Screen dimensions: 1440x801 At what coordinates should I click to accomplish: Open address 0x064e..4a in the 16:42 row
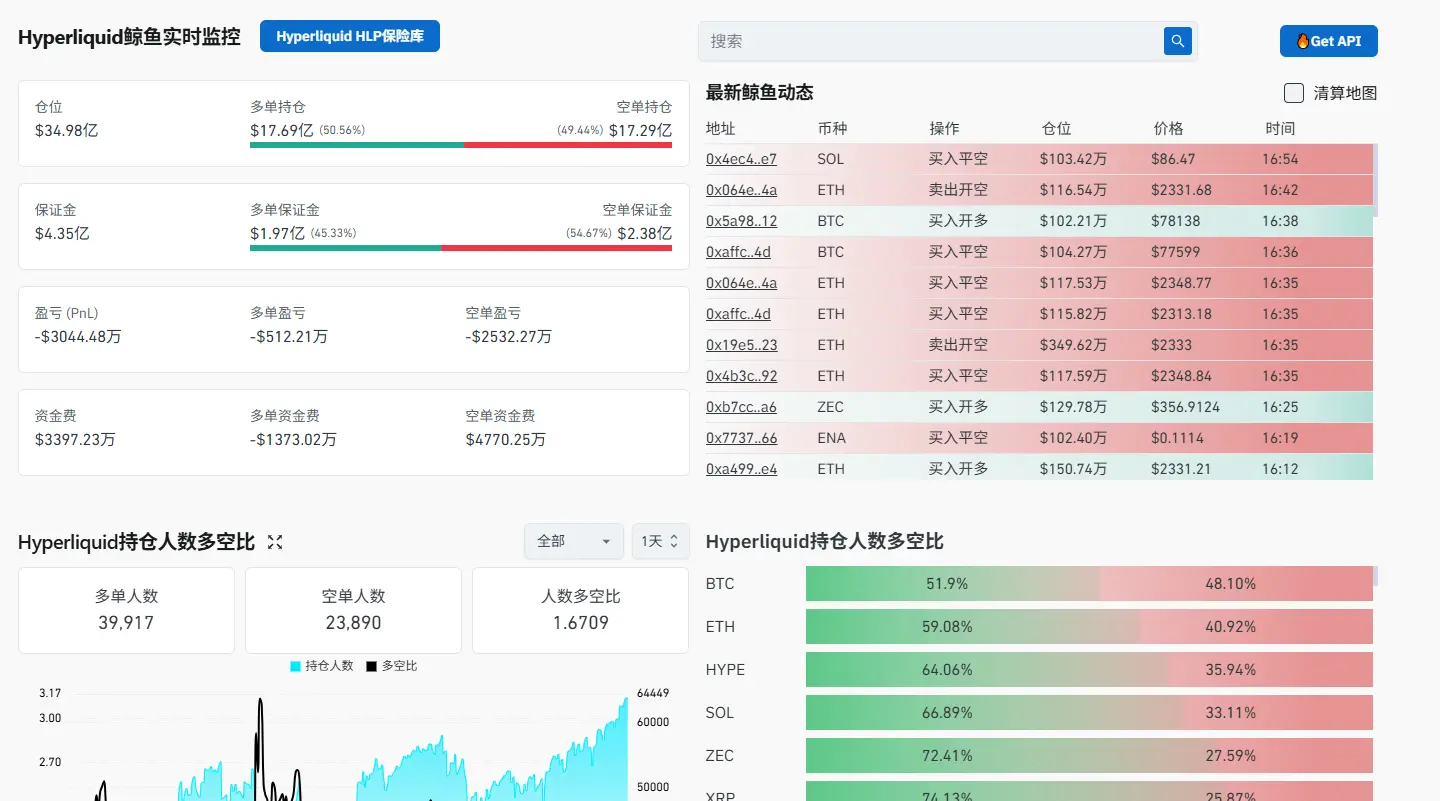741,190
